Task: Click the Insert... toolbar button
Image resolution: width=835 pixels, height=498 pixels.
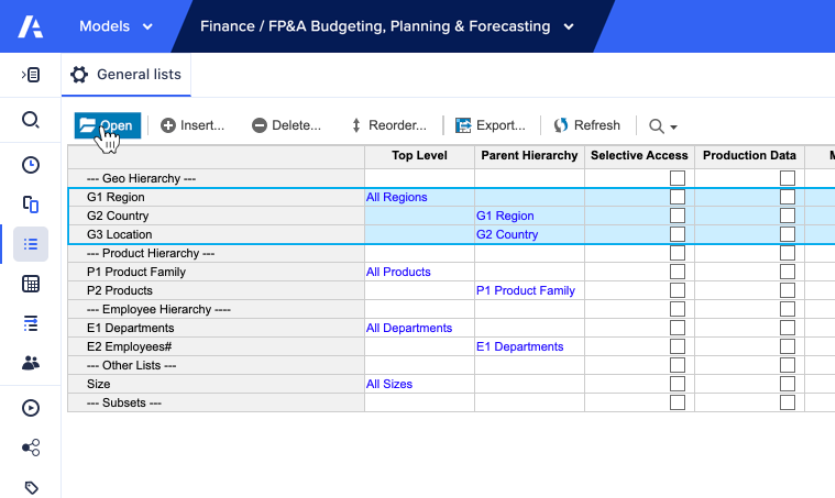Action: pos(192,125)
